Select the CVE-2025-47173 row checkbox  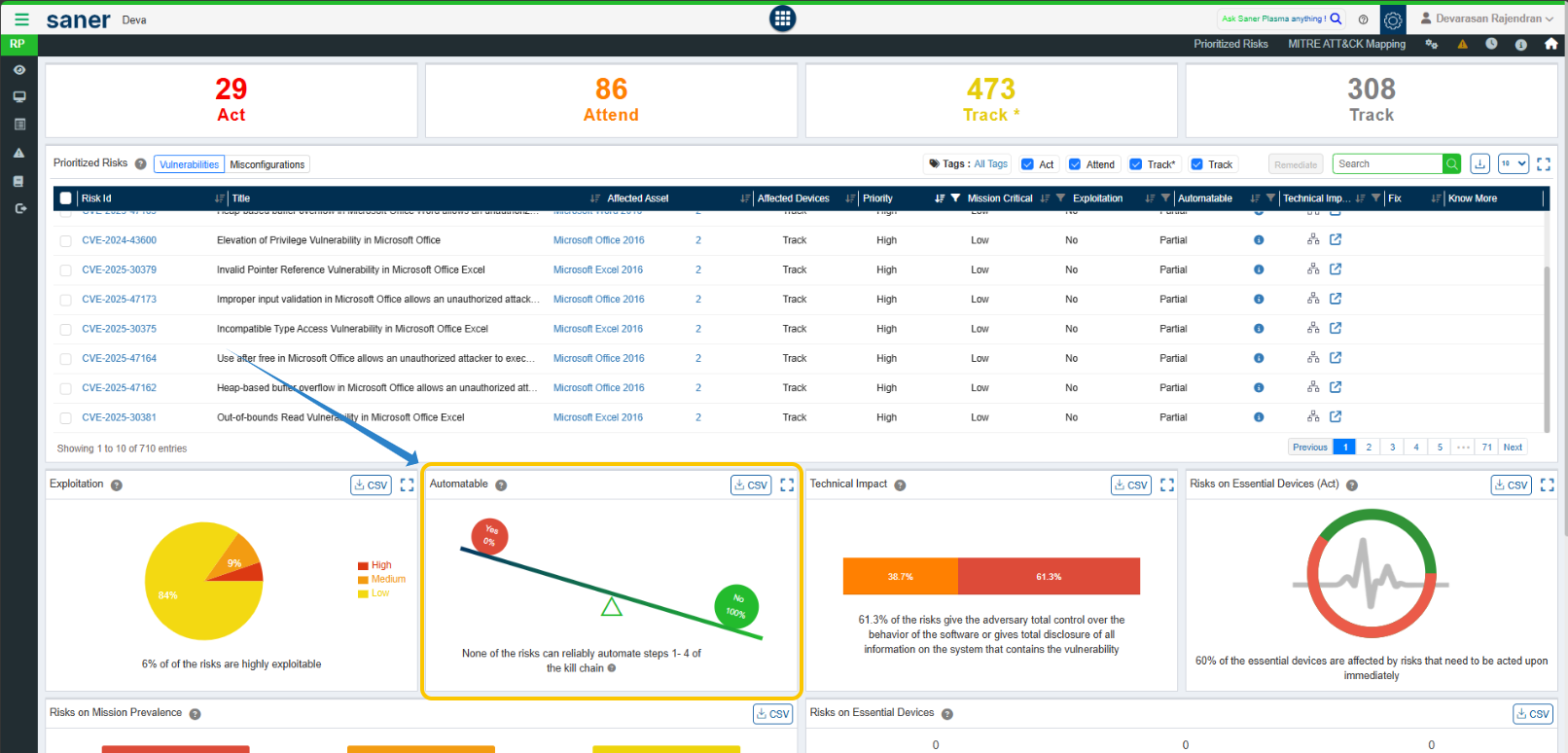(66, 300)
